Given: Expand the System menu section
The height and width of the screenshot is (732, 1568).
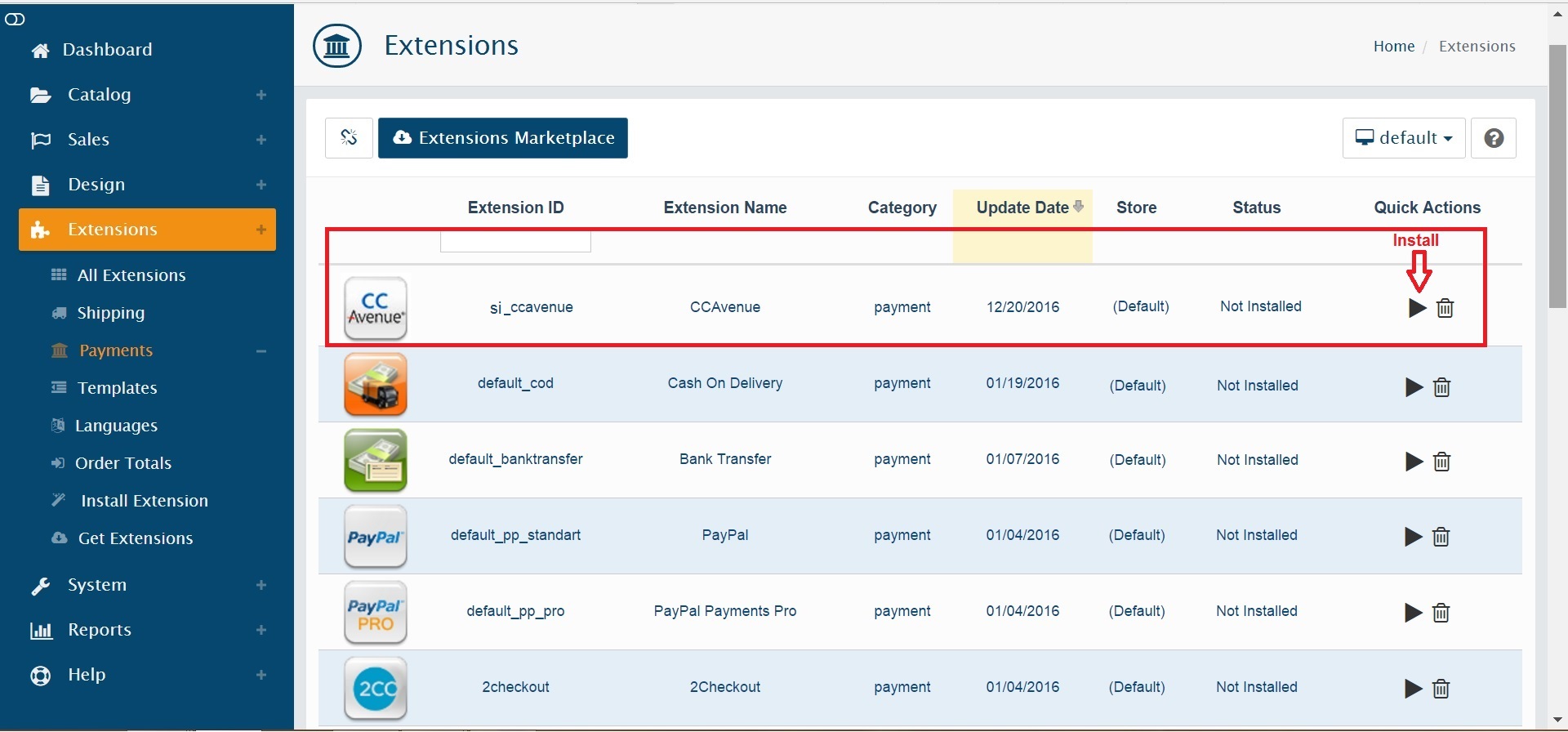Looking at the screenshot, I should click(261, 585).
